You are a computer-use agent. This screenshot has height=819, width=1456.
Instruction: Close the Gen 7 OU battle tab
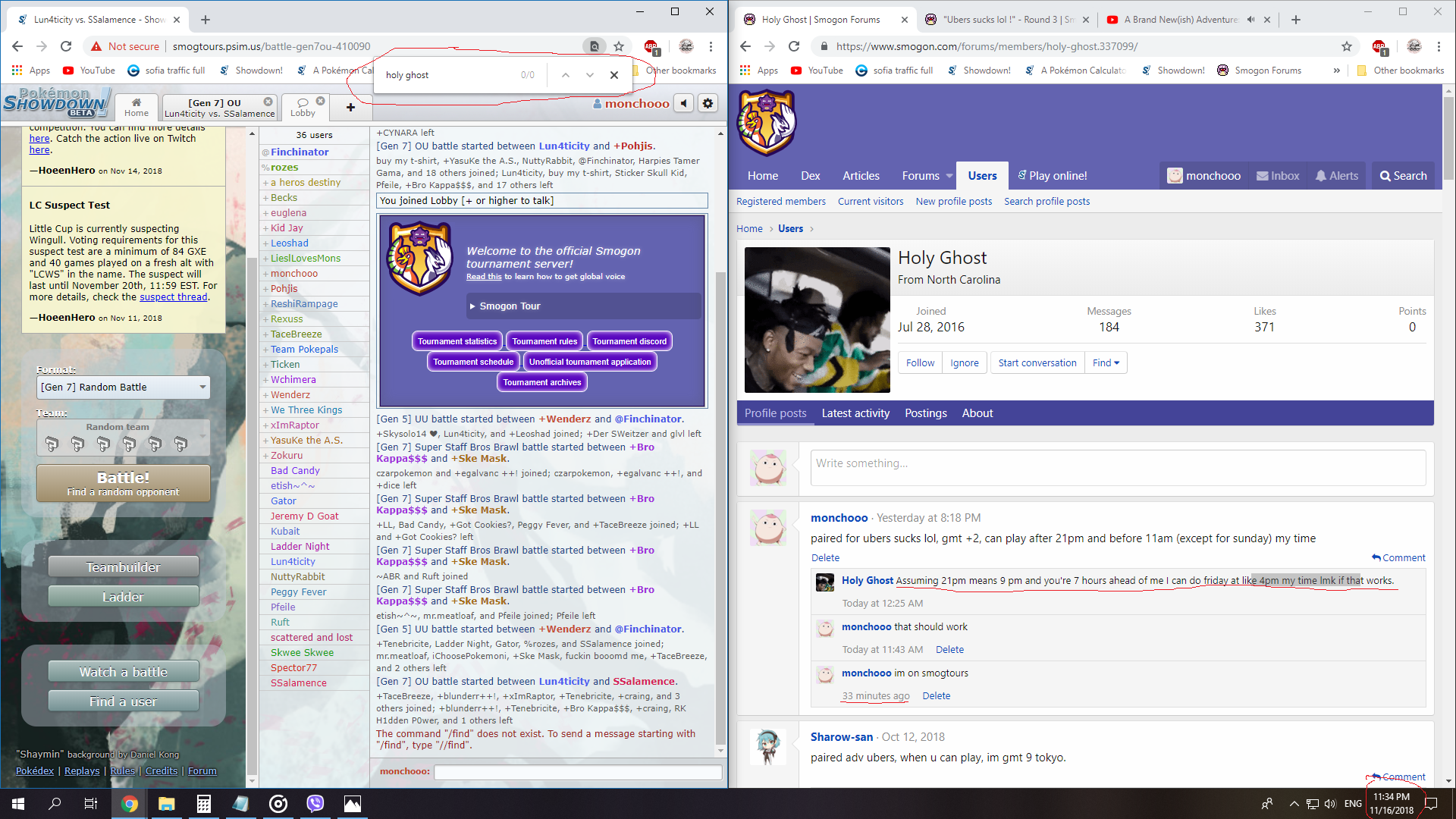click(x=268, y=102)
